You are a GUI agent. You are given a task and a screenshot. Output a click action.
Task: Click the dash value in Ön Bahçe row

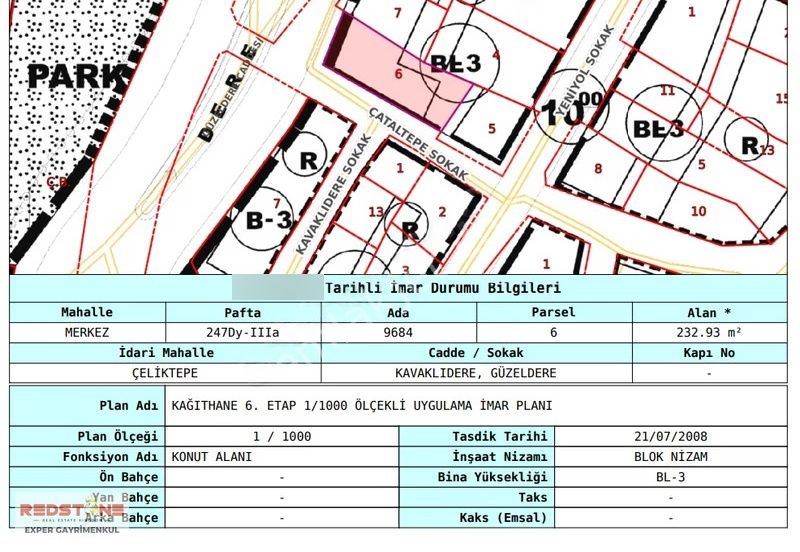coord(282,478)
